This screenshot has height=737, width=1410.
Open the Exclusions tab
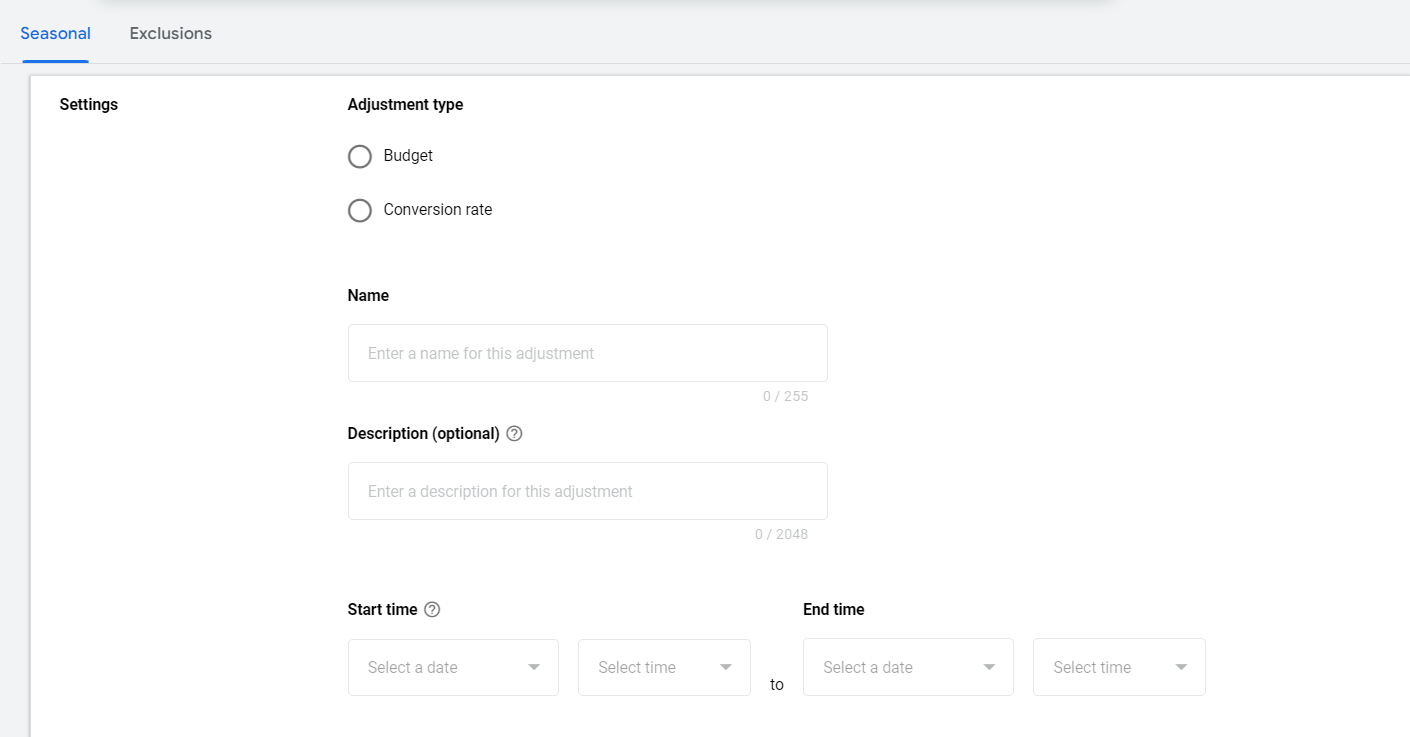(x=171, y=34)
